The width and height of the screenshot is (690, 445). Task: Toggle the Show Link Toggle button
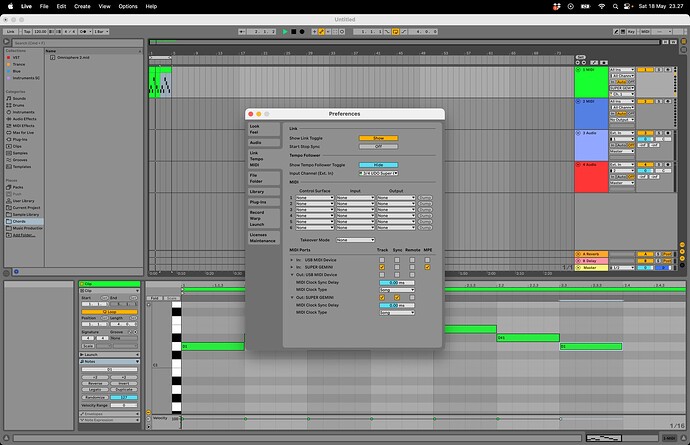tap(378, 138)
